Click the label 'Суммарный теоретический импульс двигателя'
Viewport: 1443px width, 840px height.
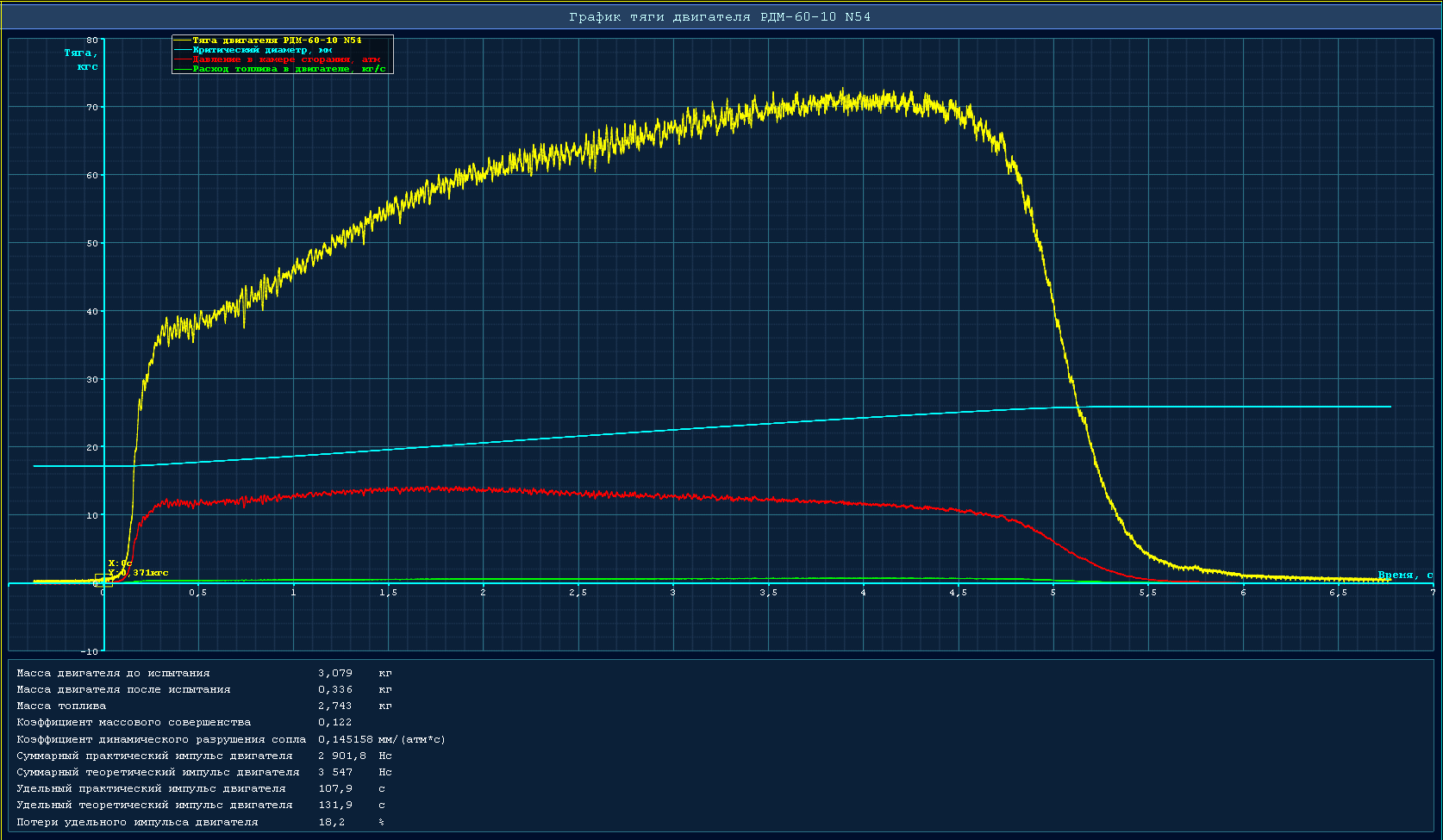[x=158, y=772]
